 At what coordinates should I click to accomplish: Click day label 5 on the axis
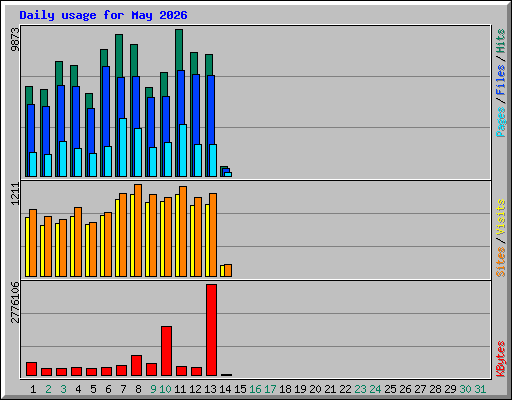(x=93, y=389)
